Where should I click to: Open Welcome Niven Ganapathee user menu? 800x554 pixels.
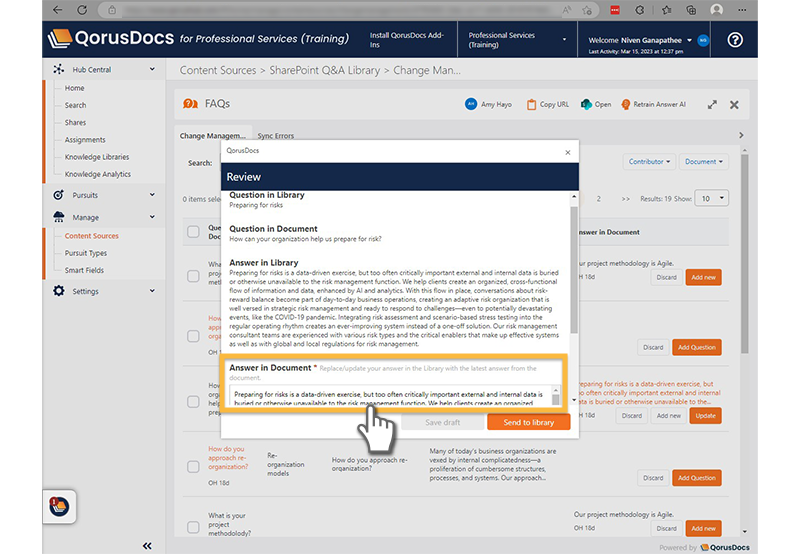[640, 40]
